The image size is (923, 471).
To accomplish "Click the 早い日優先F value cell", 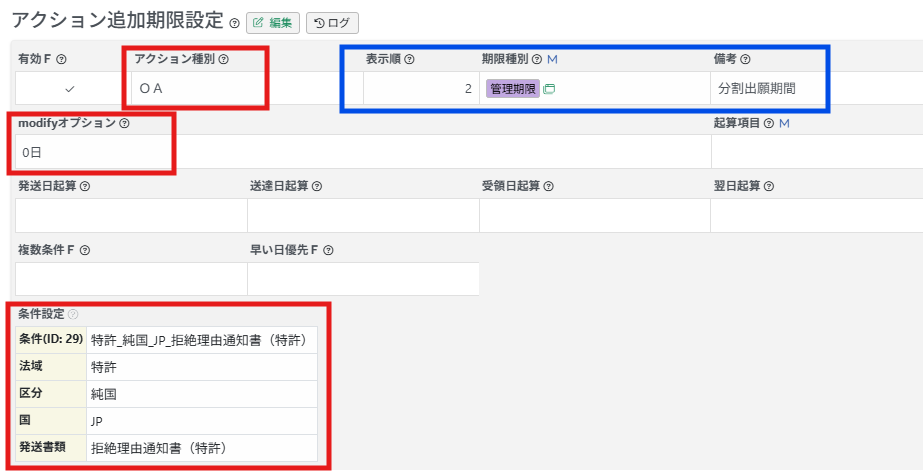I will pos(363,279).
